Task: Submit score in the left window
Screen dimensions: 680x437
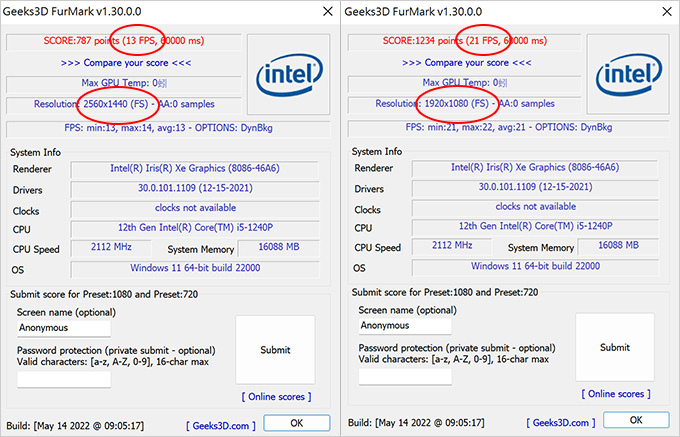Action: (275, 350)
